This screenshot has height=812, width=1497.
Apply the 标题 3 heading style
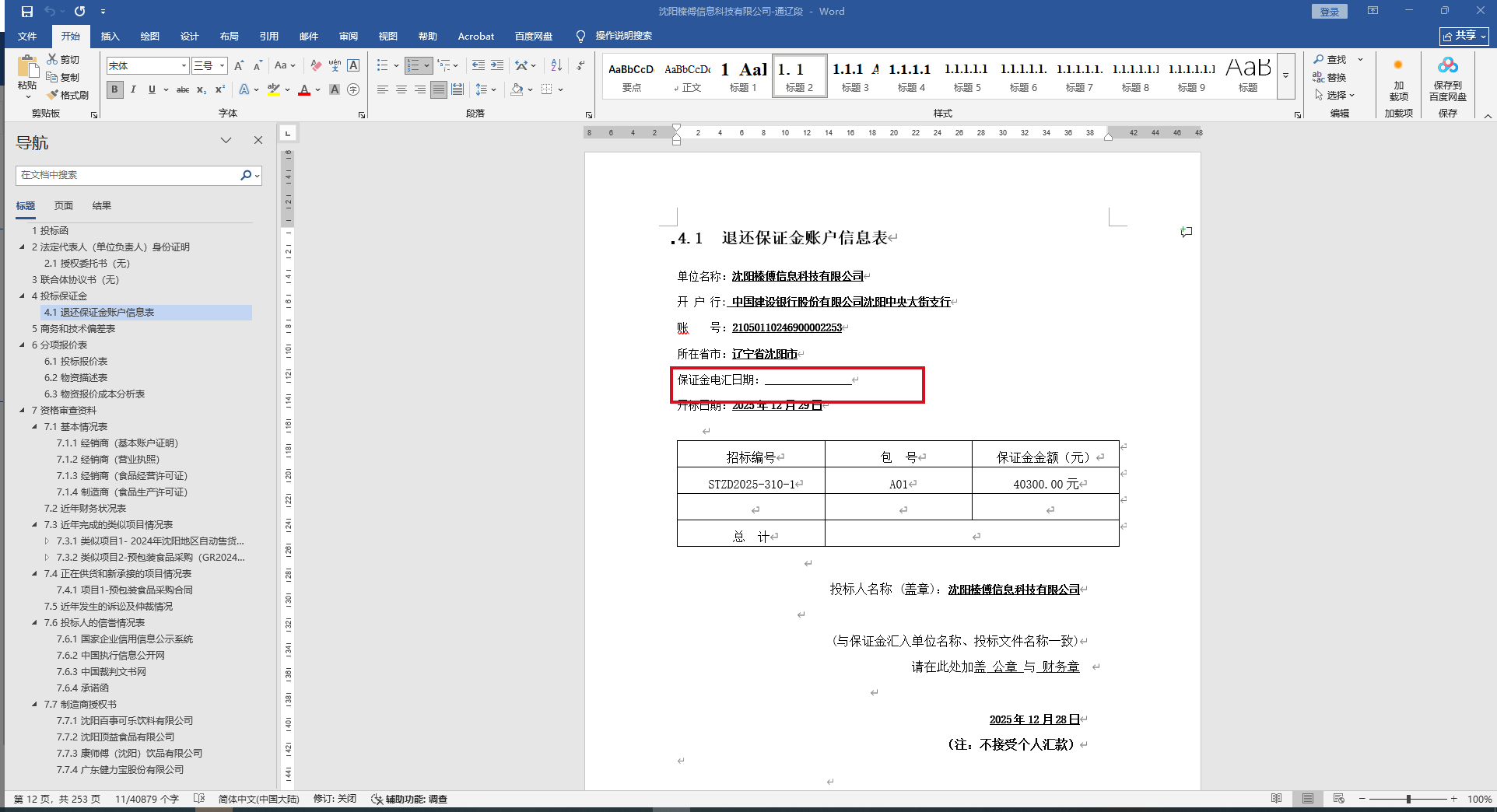(855, 76)
